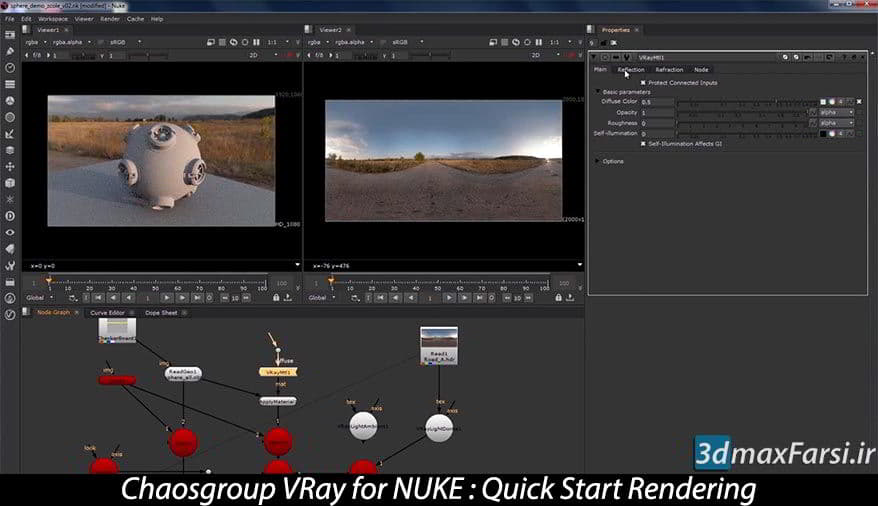Open Opacity alpha channel dropdown

(x=837, y=113)
